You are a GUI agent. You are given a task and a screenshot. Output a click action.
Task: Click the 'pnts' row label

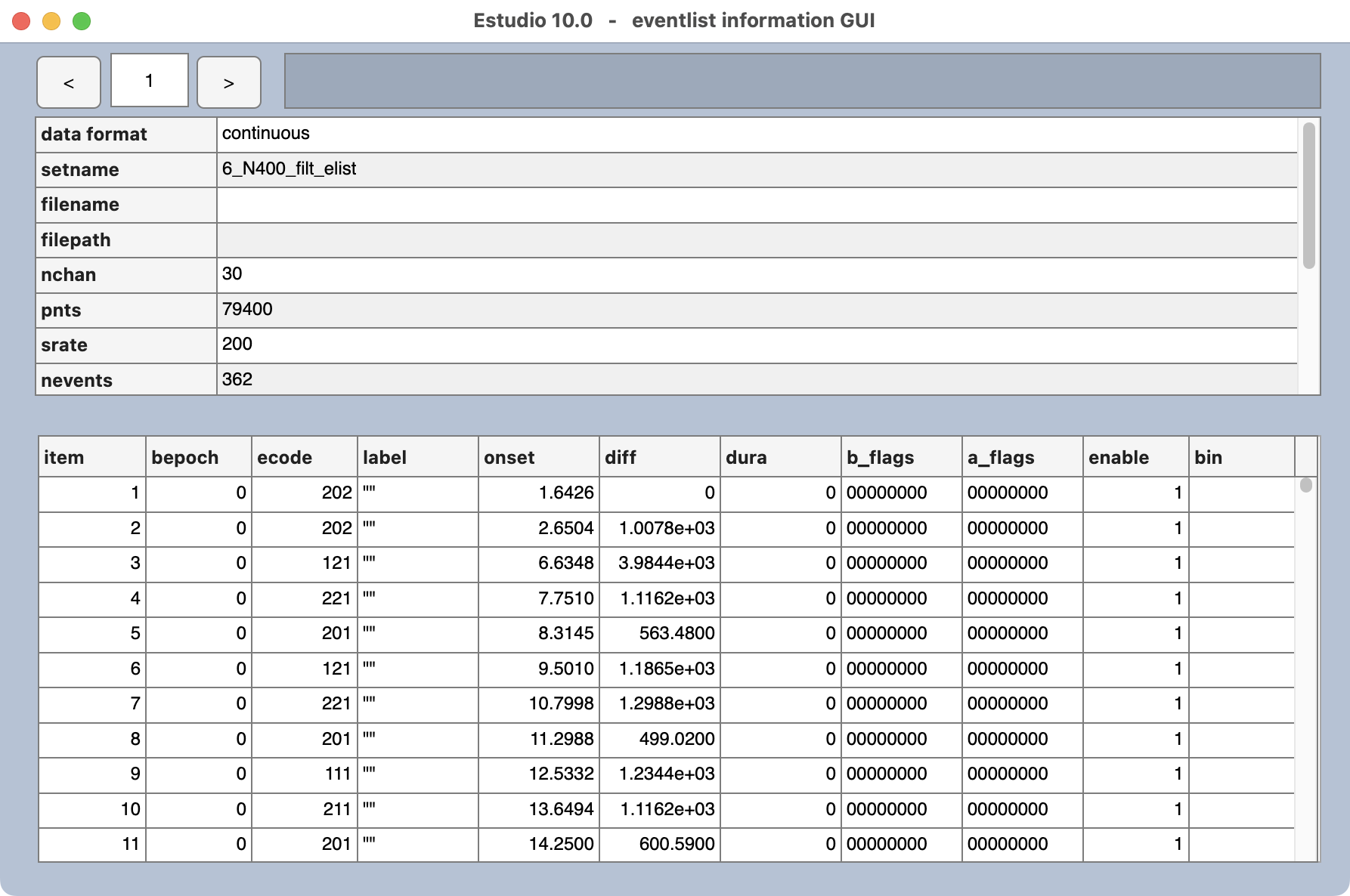(x=126, y=310)
